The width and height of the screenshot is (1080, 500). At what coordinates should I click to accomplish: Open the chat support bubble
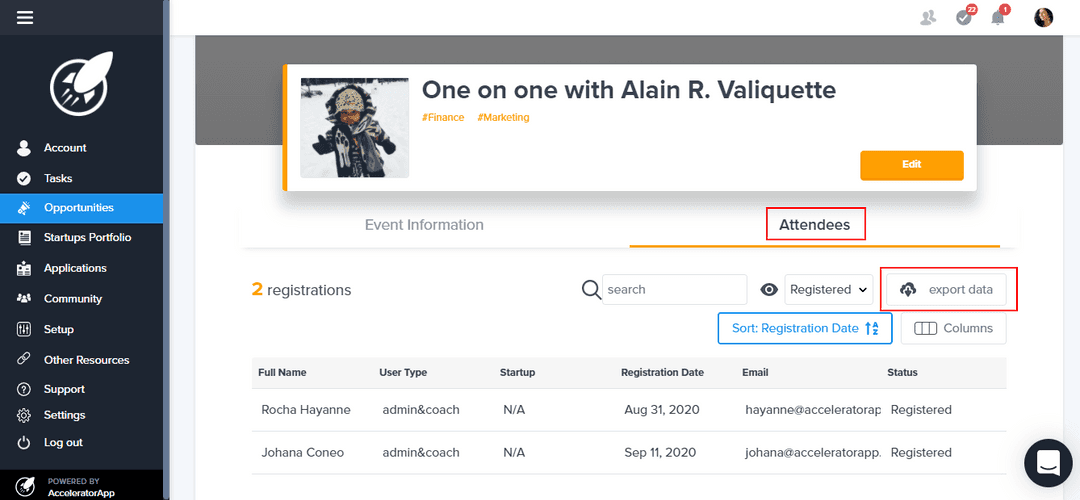pos(1048,462)
